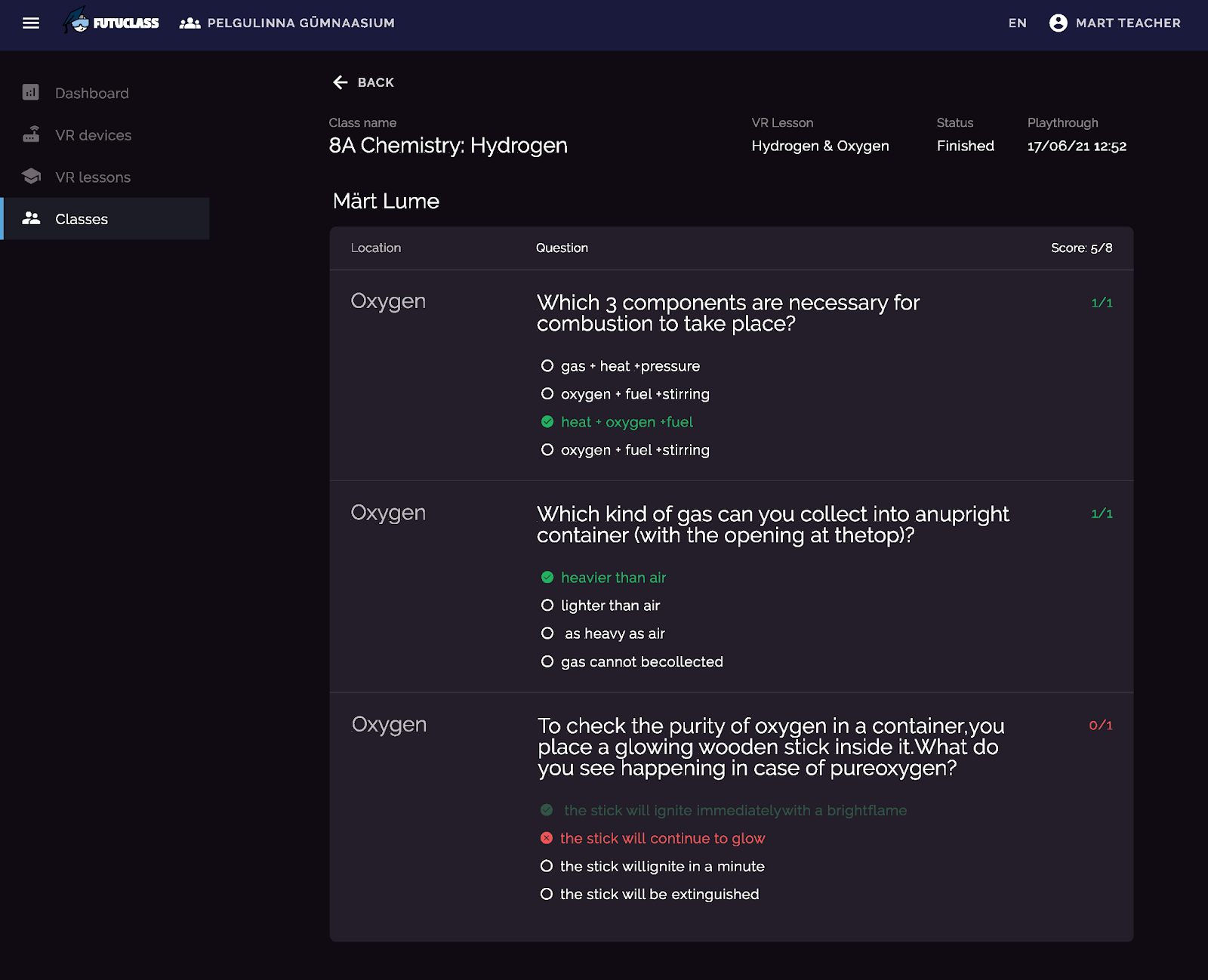Viewport: 1208px width, 980px height.
Task: Click Oxygen location of combustion question
Action: point(388,301)
